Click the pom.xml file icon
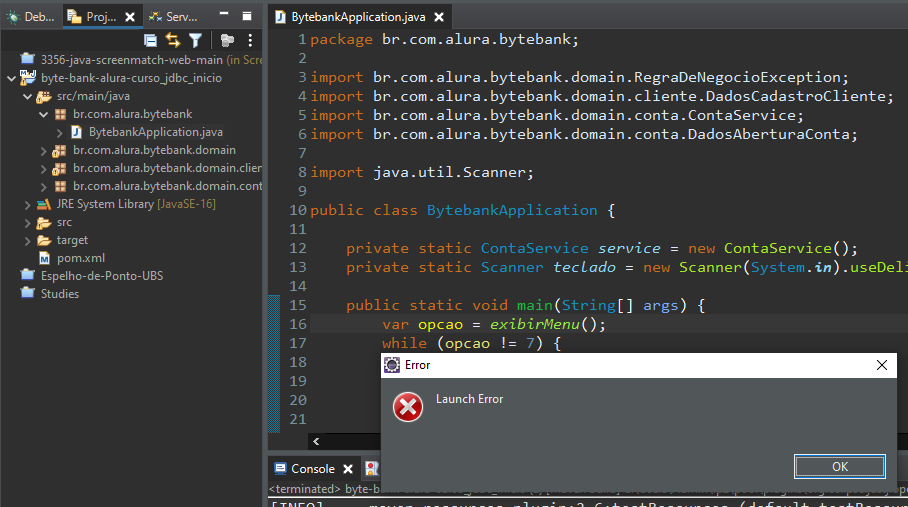Viewport: 908px width, 507px height. point(45,258)
